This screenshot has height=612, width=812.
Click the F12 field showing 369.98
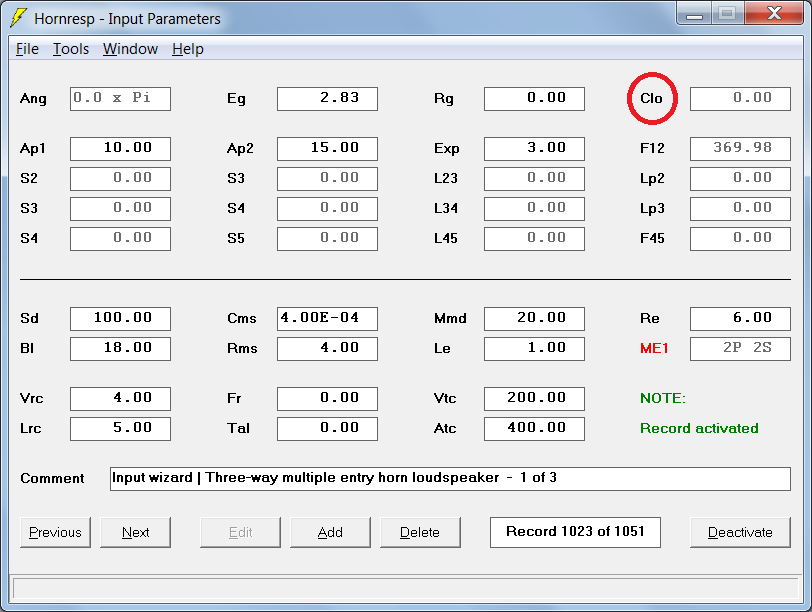point(740,149)
